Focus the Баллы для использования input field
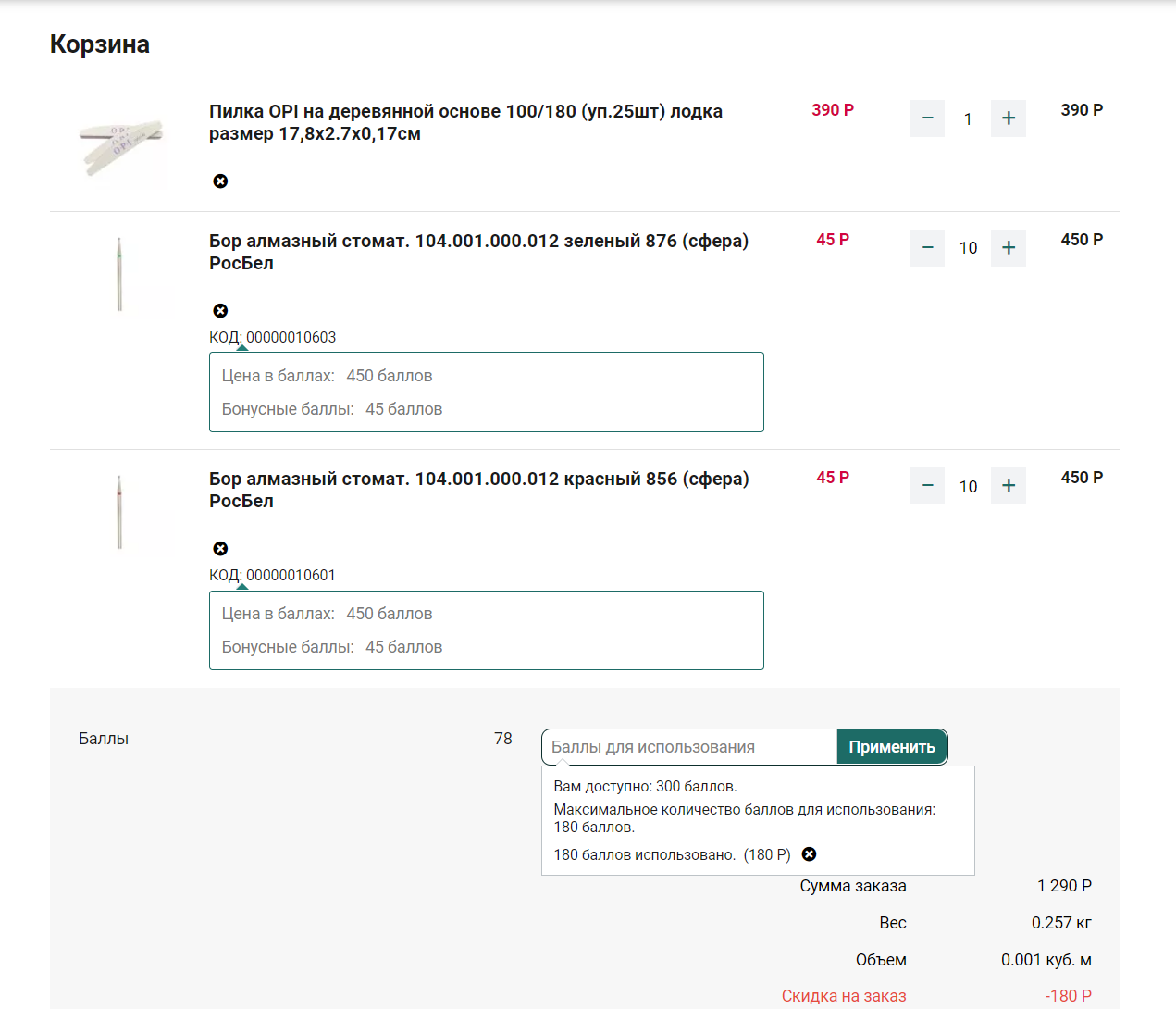Viewport: 1176px width, 1009px height. coord(689,747)
